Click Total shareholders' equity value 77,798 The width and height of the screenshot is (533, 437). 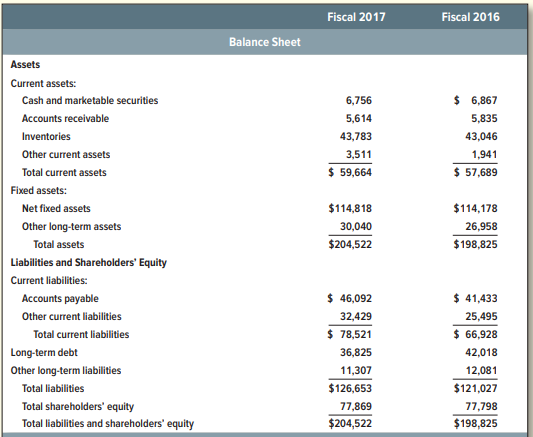click(x=481, y=406)
